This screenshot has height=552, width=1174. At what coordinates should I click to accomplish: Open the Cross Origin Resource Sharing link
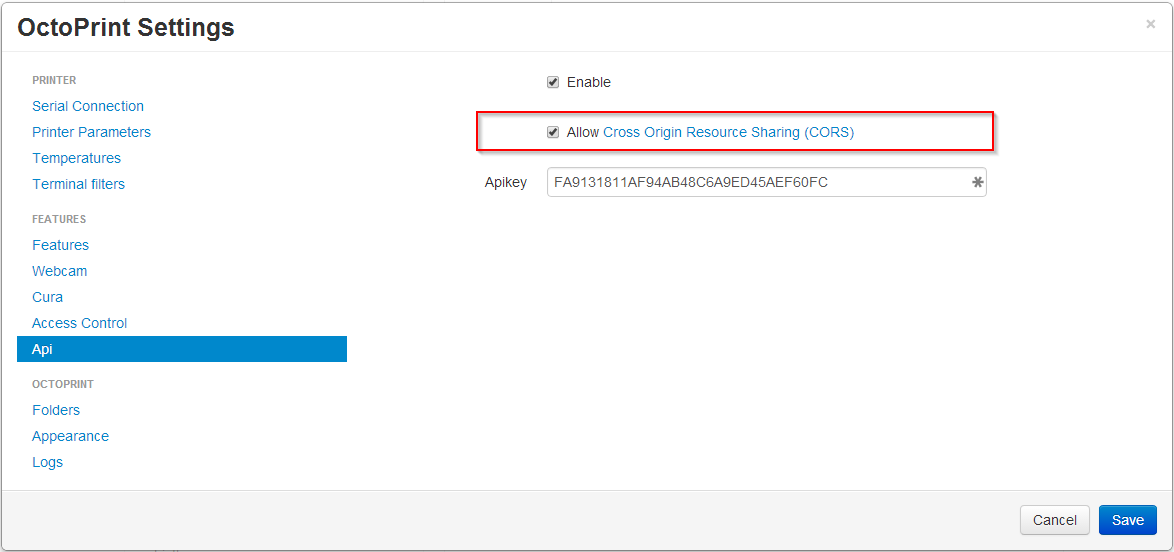[x=728, y=132]
